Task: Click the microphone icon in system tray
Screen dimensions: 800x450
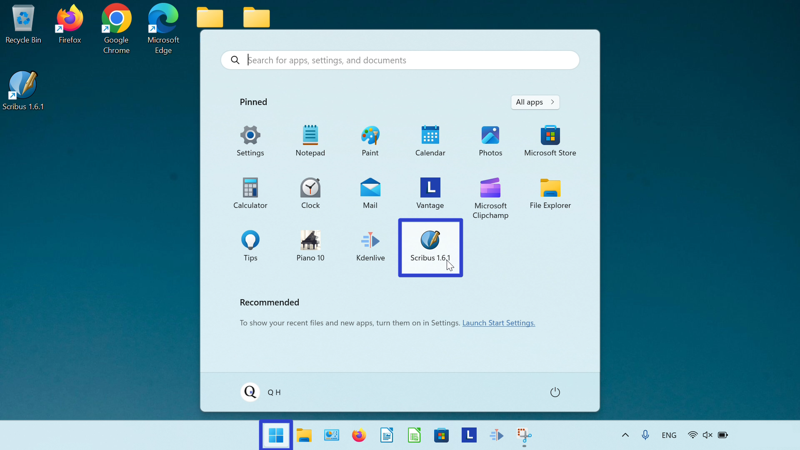Action: click(645, 435)
